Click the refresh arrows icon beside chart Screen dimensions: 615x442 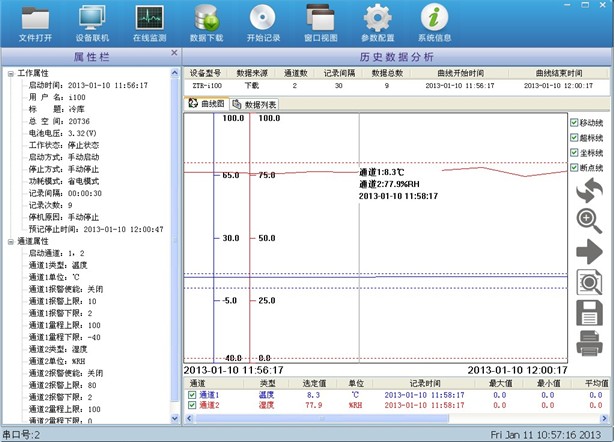pyautogui.click(x=589, y=190)
